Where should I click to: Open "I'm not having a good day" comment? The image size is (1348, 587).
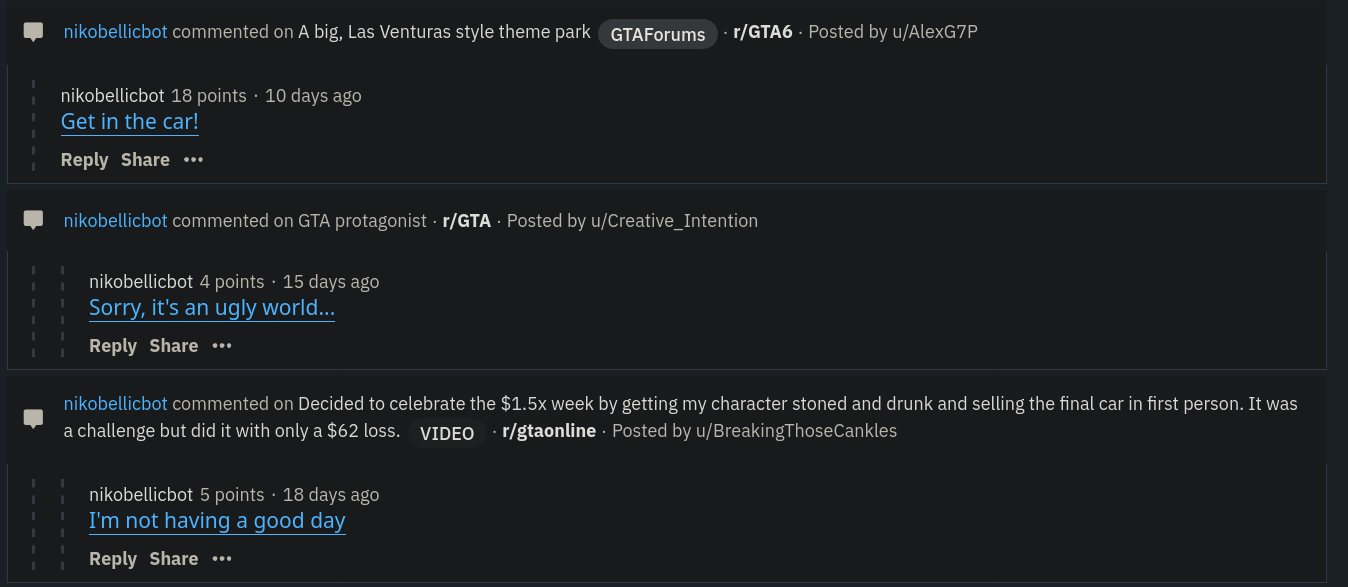tap(217, 521)
